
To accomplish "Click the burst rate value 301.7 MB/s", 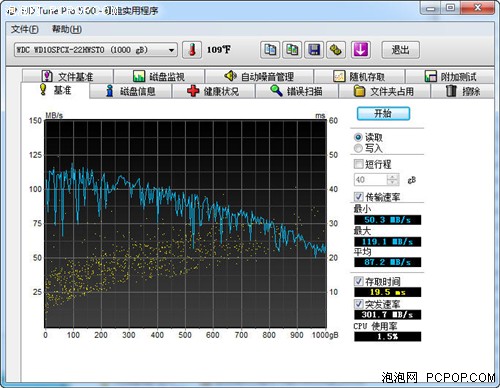I will pos(387,315).
